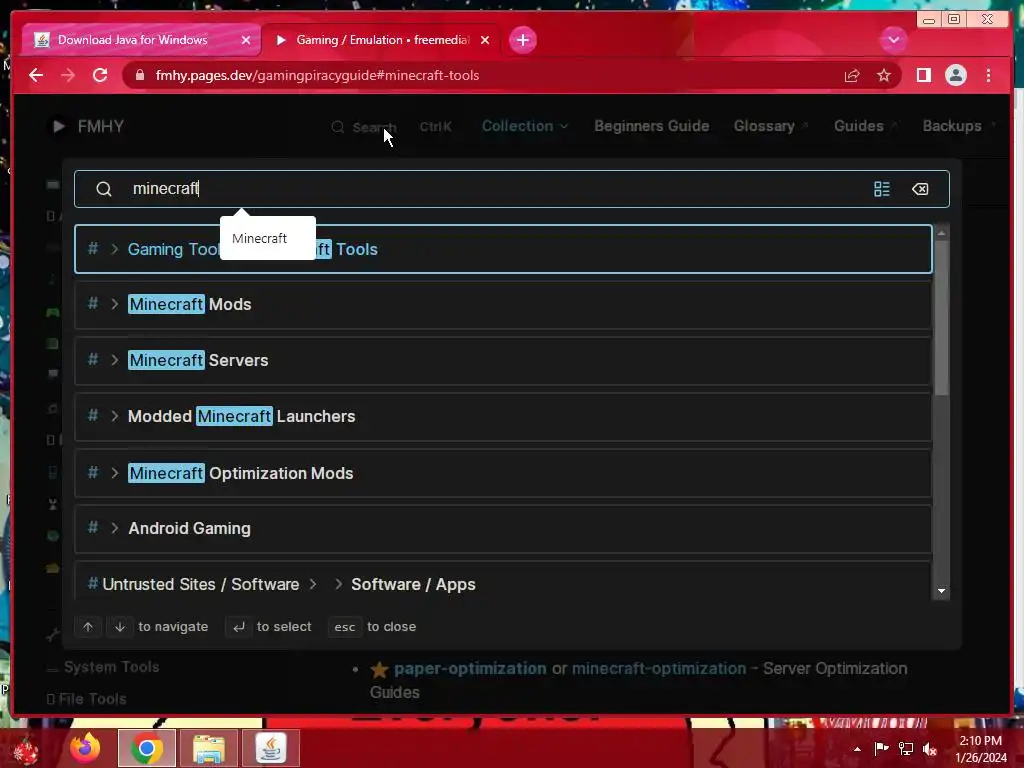Screen dimensions: 1024x768
Task: Click the network tray icon
Action: coord(906,749)
